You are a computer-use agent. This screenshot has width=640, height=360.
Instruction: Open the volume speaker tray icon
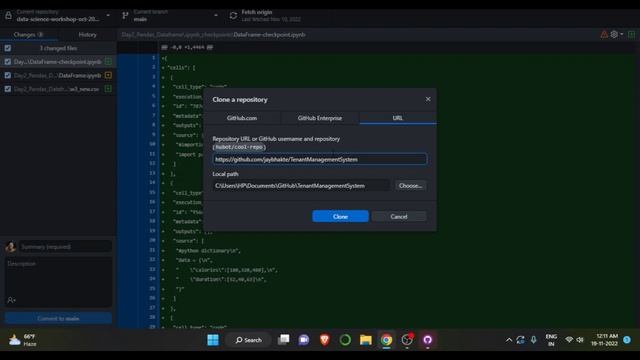580,340
